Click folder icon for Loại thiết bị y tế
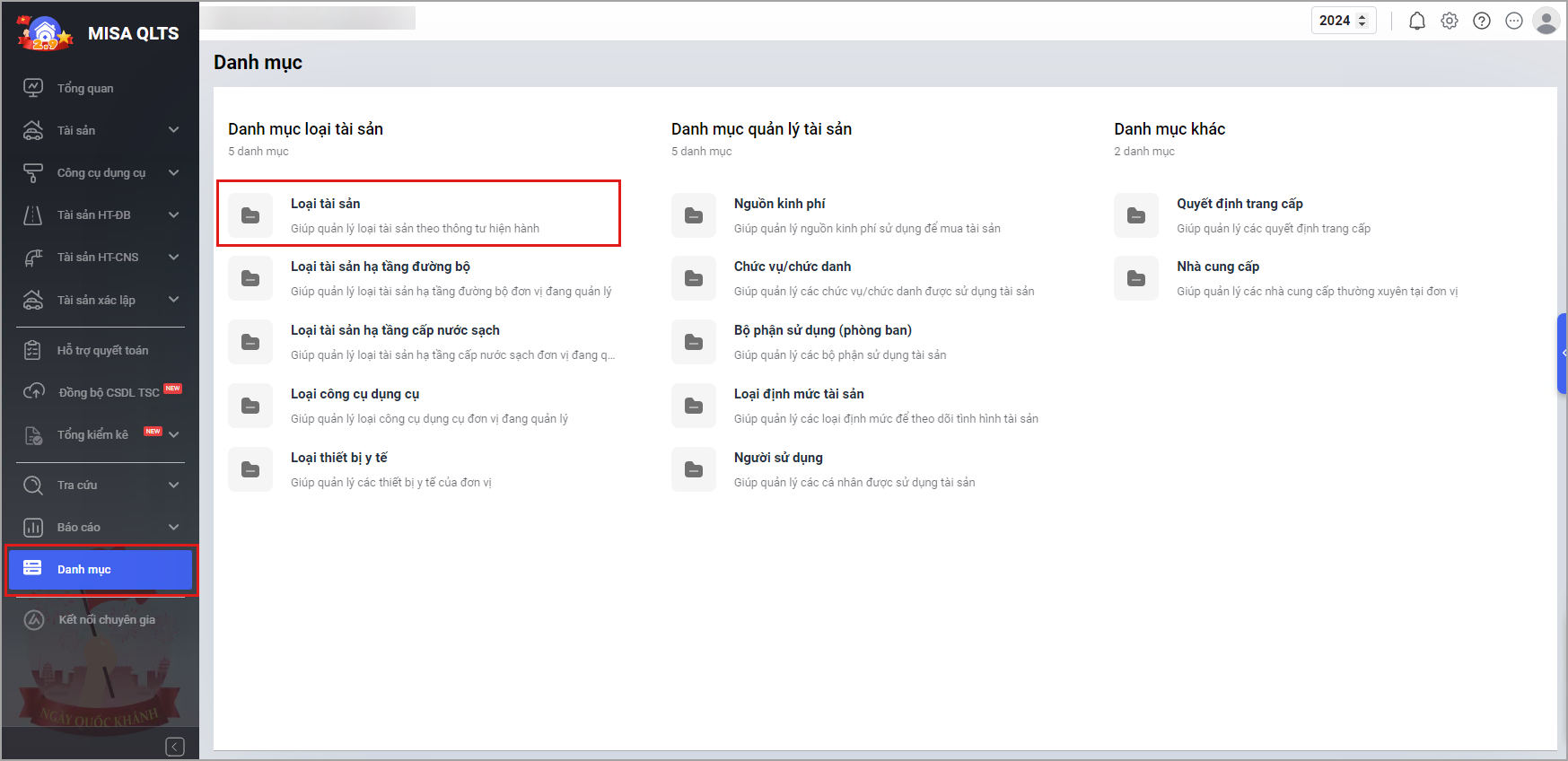Image resolution: width=1568 pixels, height=761 pixels. click(x=250, y=469)
